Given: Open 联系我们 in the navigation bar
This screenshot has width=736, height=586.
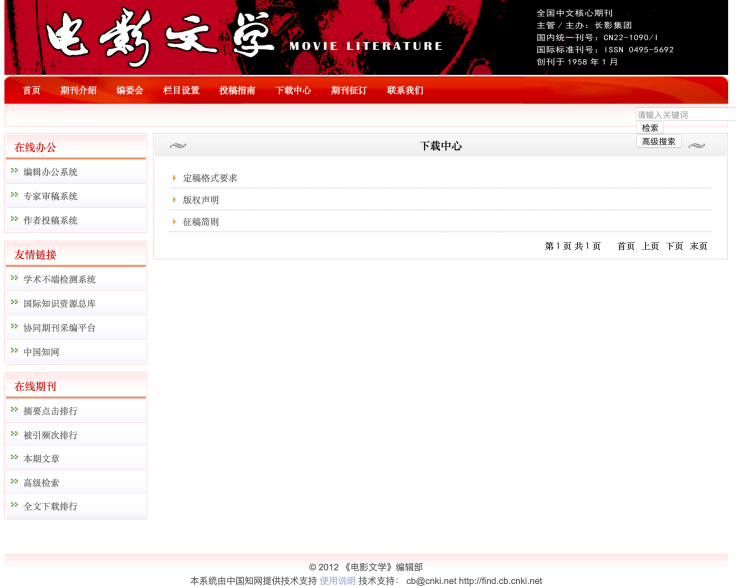Looking at the screenshot, I should point(405,90).
